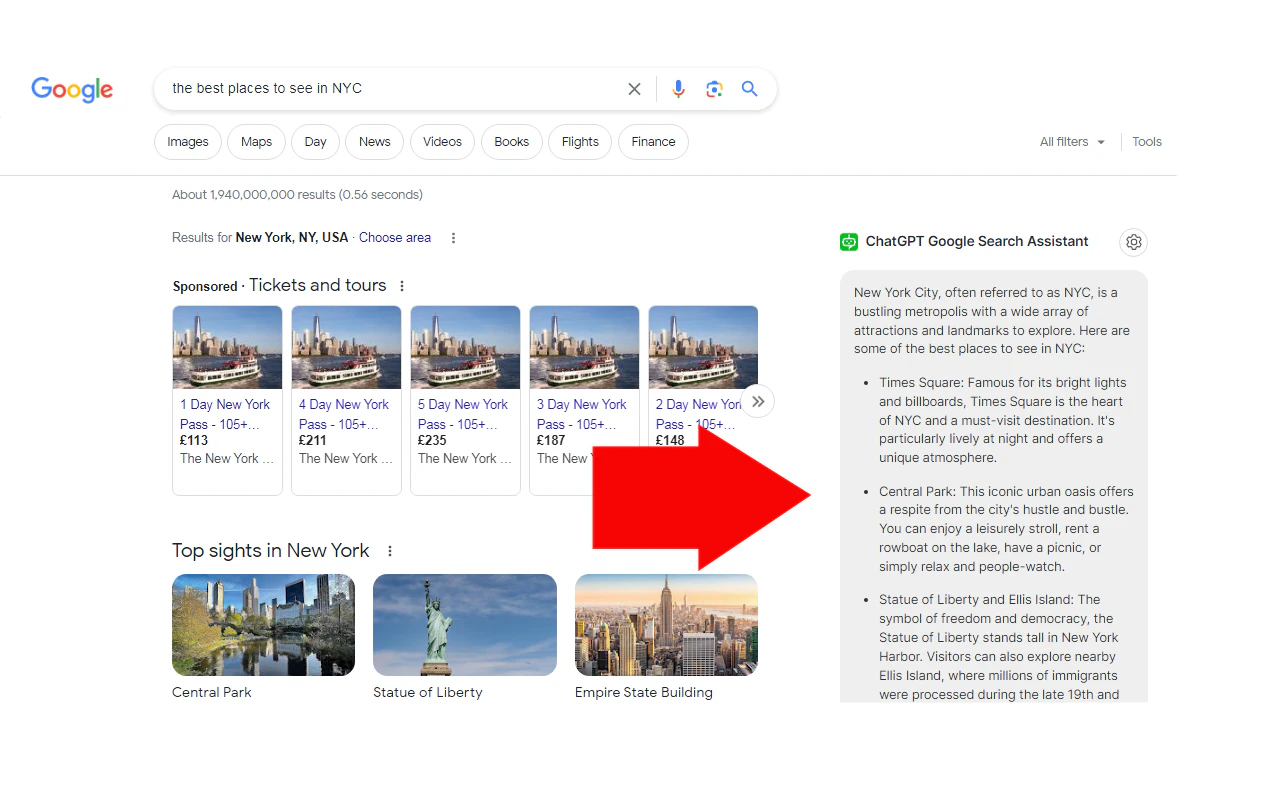The width and height of the screenshot is (1280, 800).
Task: Select the Day filter chip
Action: click(316, 142)
